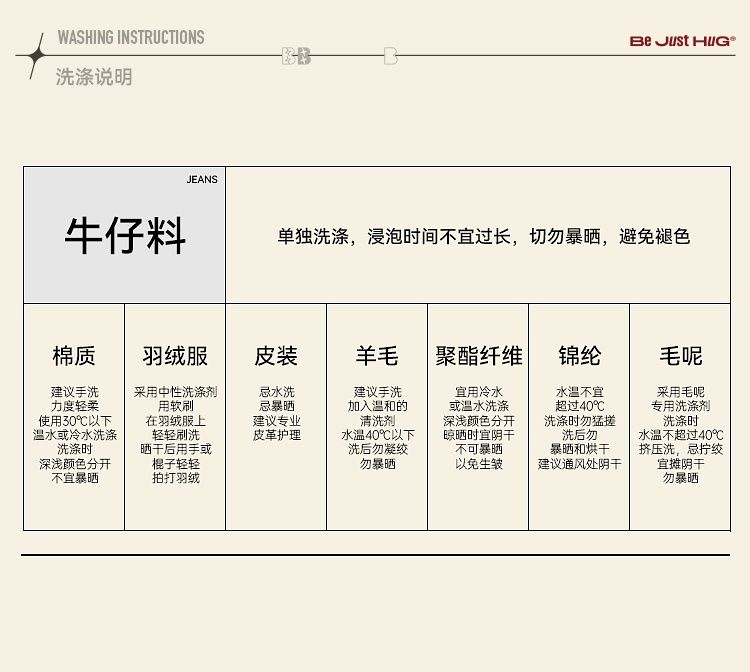Select the 羊毛 wool column title
This screenshot has width=750, height=672.
pos(377,356)
